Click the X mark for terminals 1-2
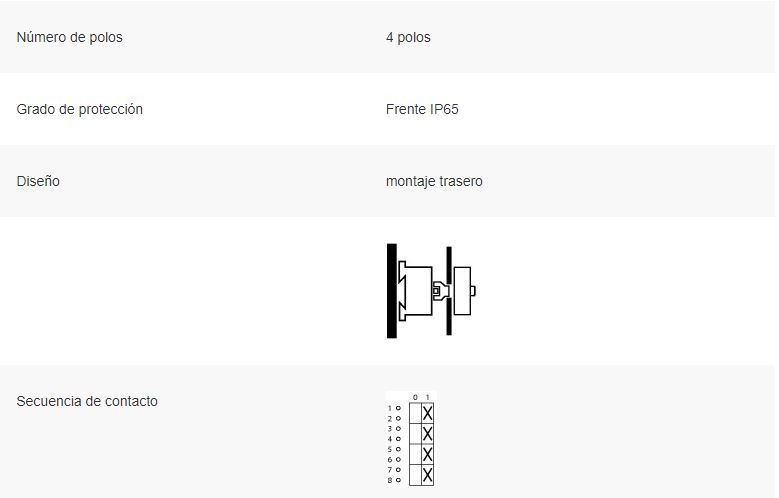The height and width of the screenshot is (498, 779). click(427, 413)
